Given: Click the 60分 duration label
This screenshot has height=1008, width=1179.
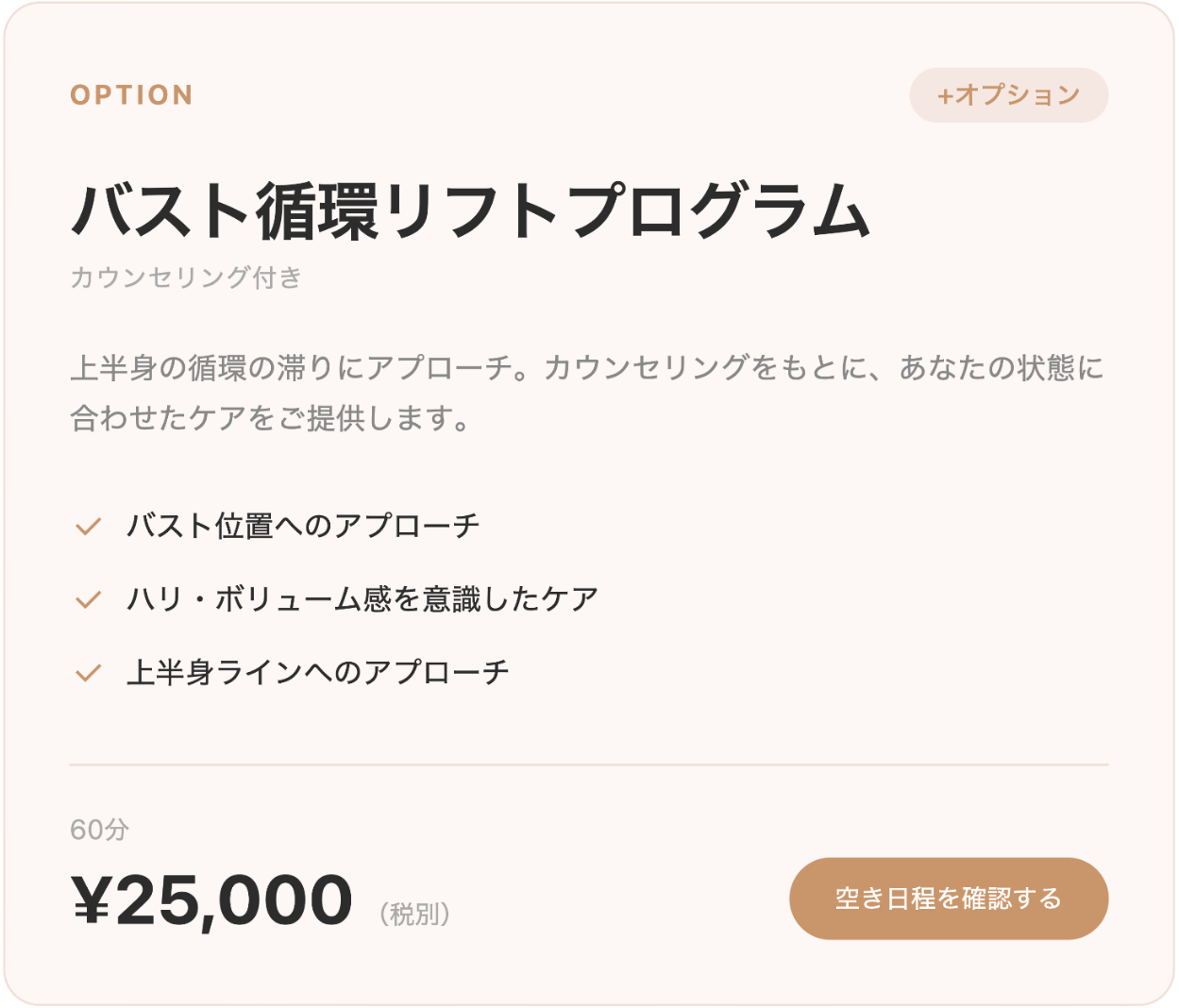Looking at the screenshot, I should click(99, 830).
